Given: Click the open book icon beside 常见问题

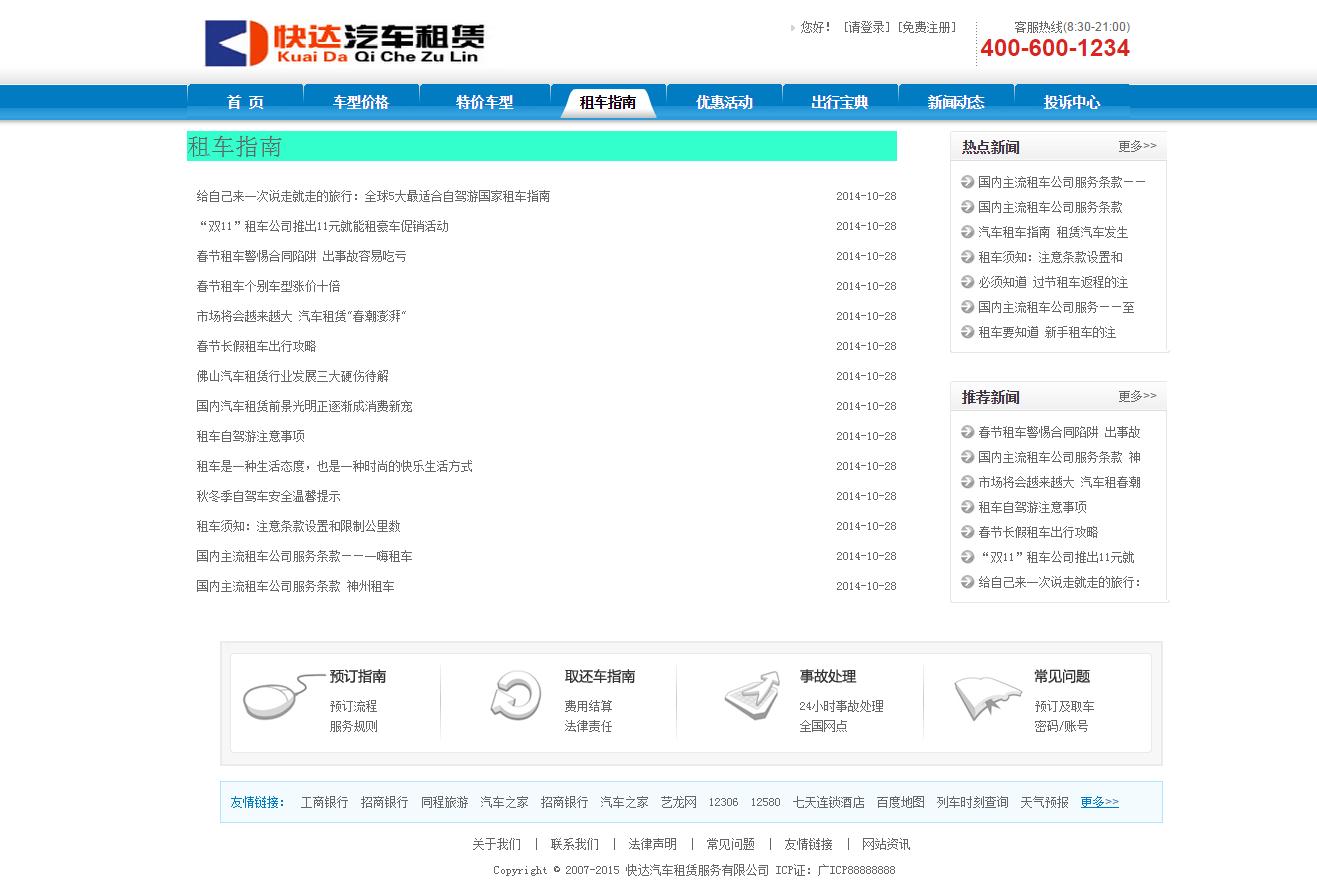Looking at the screenshot, I should [x=986, y=697].
